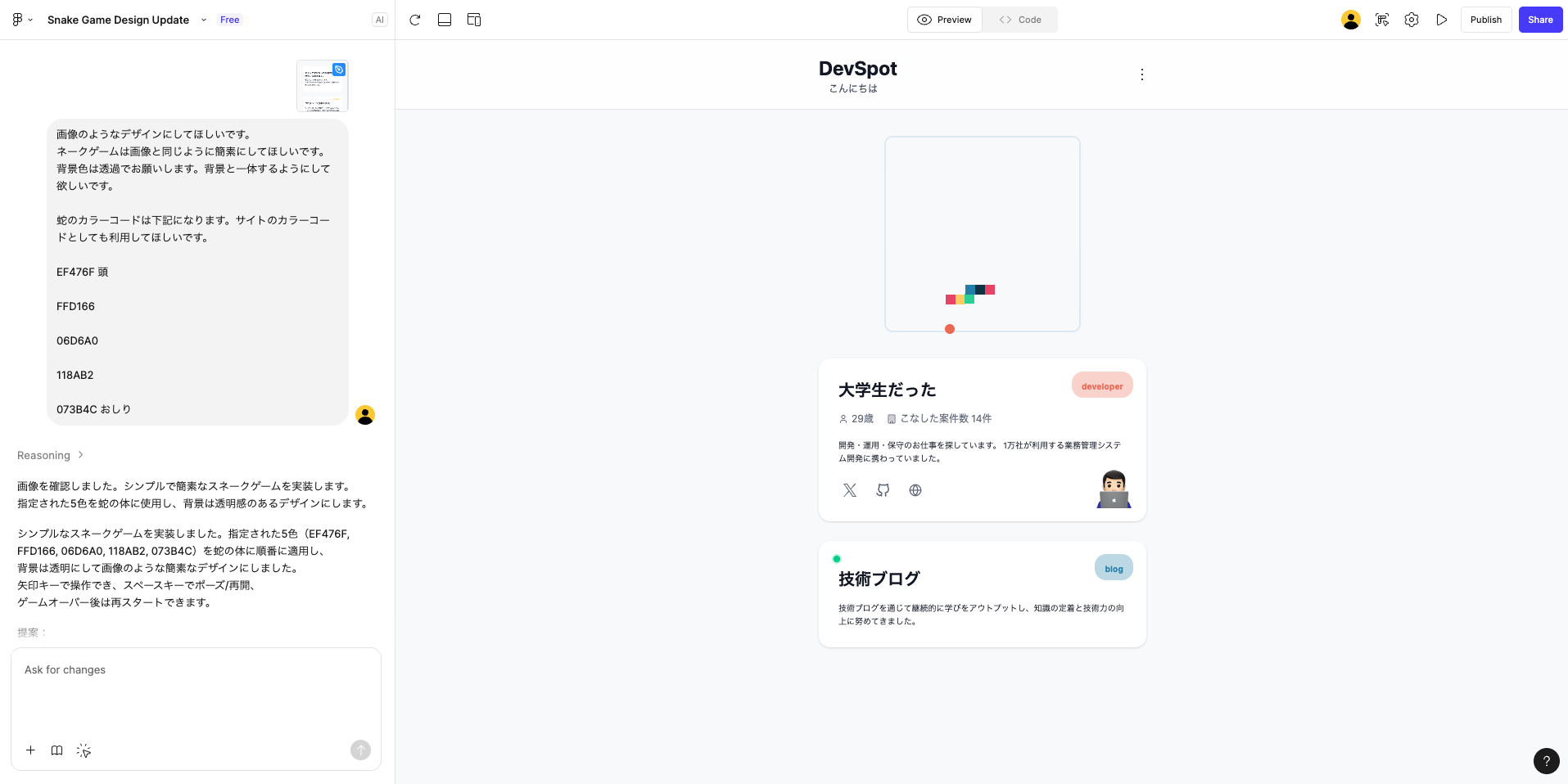1568x784 pixels.
Task: Click the color code text EF476F 頭
Action: [82, 272]
